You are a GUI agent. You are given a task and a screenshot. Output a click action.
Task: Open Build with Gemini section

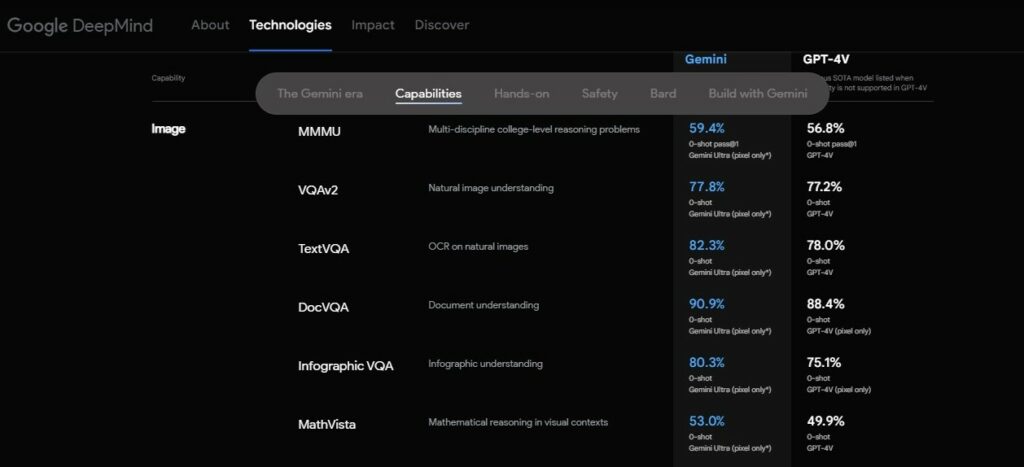758,93
